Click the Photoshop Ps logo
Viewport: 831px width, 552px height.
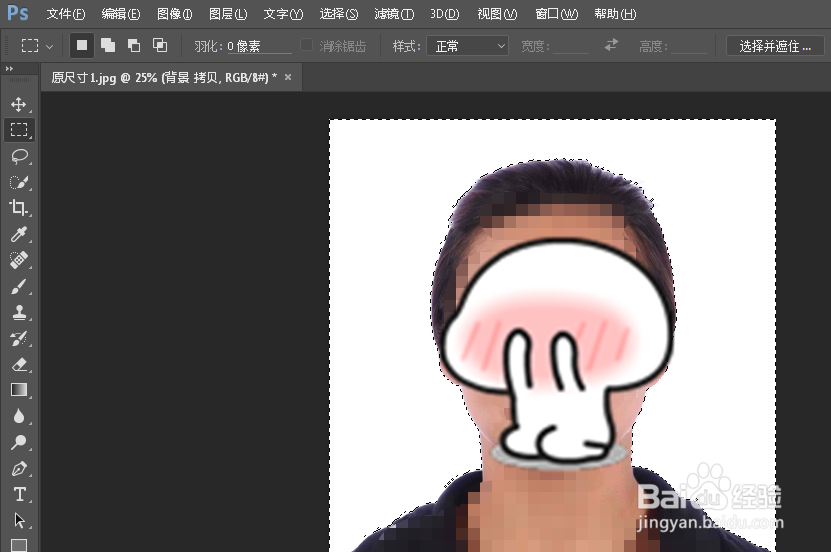(x=17, y=13)
